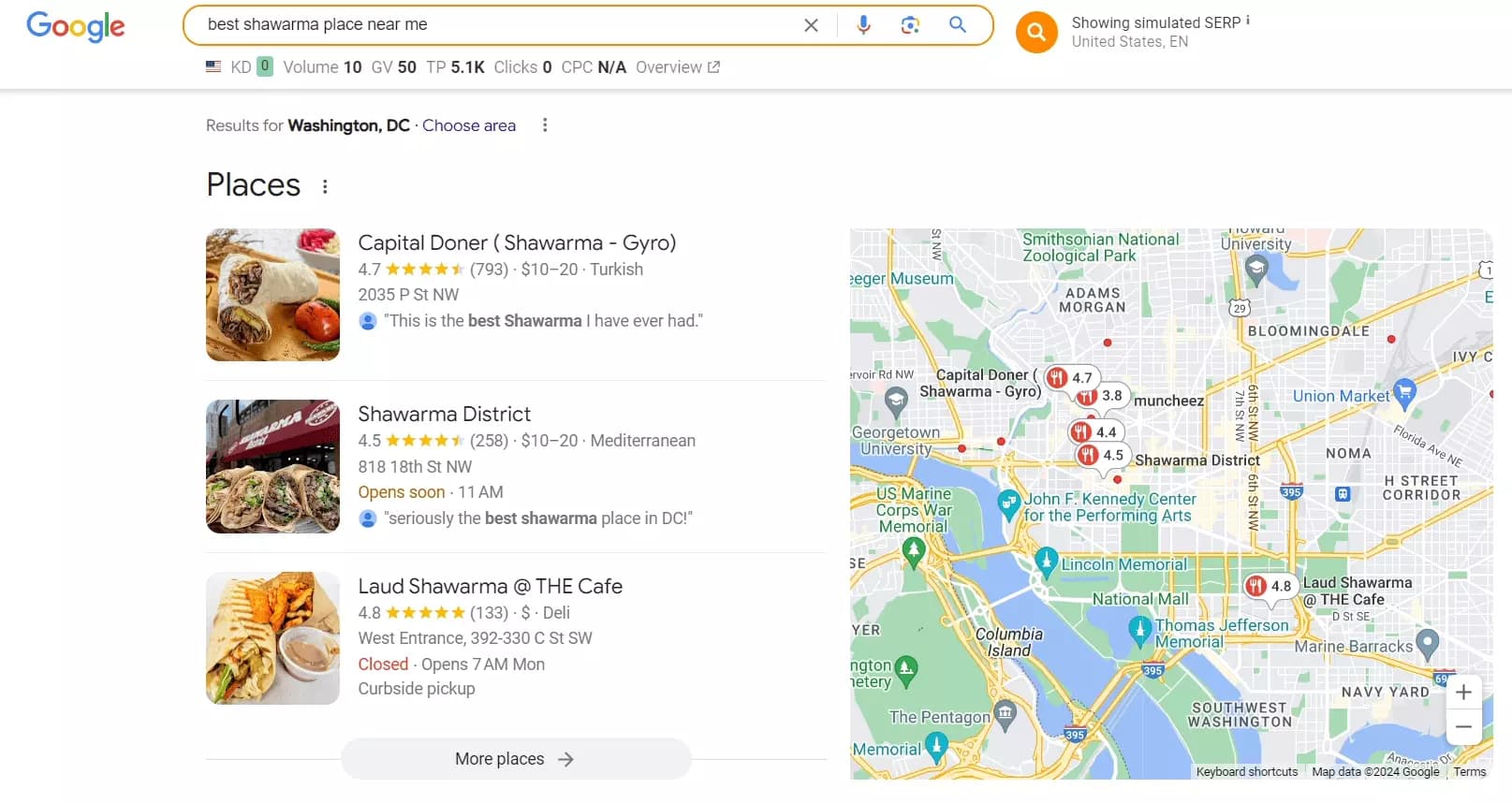This screenshot has height=803, width=1512.
Task: Click the Lincoln Memorial map marker
Action: tap(1046, 561)
